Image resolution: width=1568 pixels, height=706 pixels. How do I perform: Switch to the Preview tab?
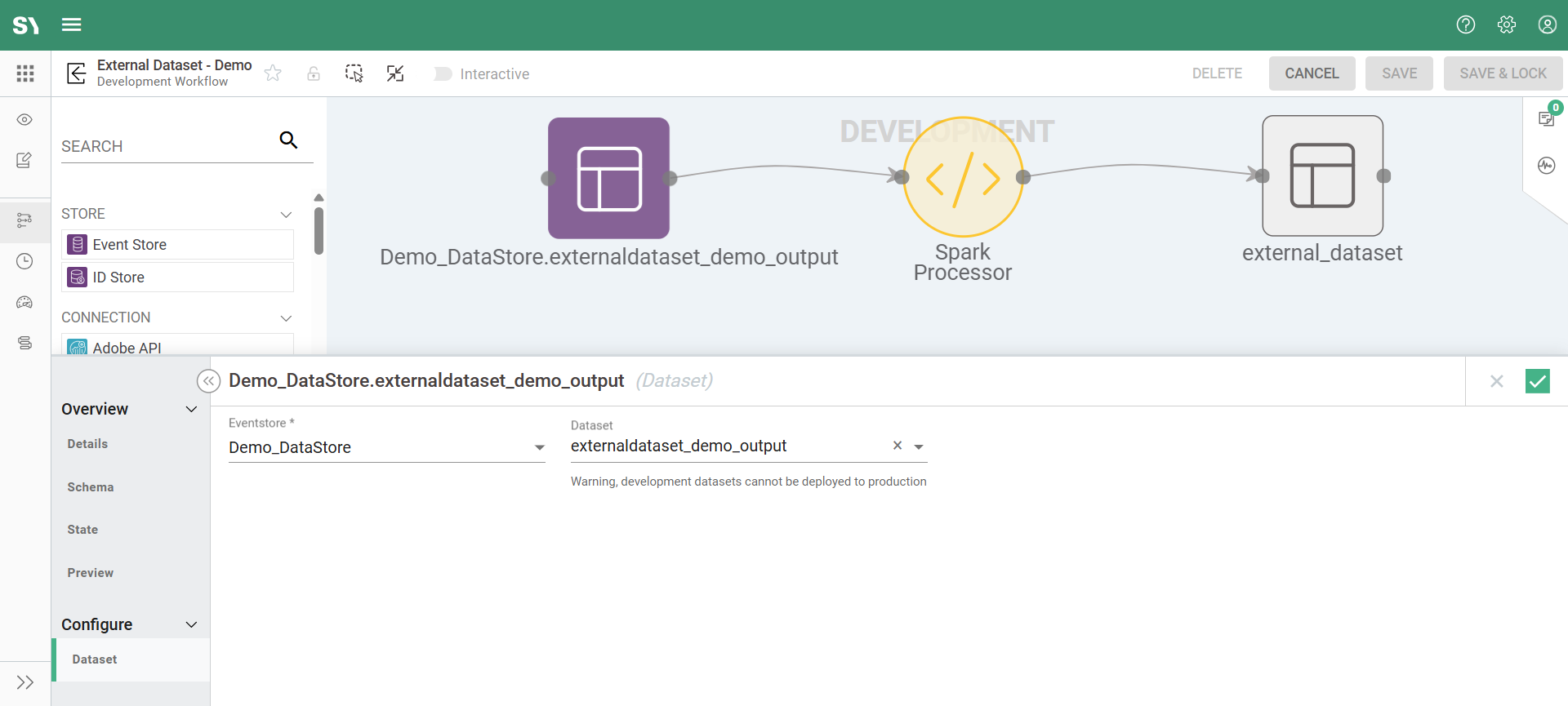point(91,573)
